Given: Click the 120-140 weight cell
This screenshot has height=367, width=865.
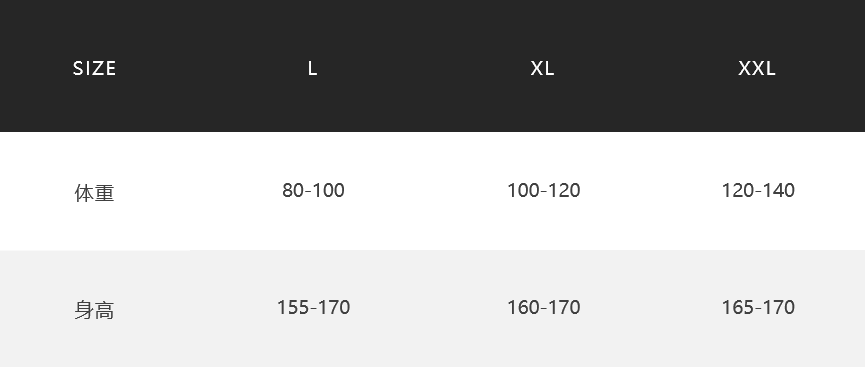Looking at the screenshot, I should click(758, 190).
